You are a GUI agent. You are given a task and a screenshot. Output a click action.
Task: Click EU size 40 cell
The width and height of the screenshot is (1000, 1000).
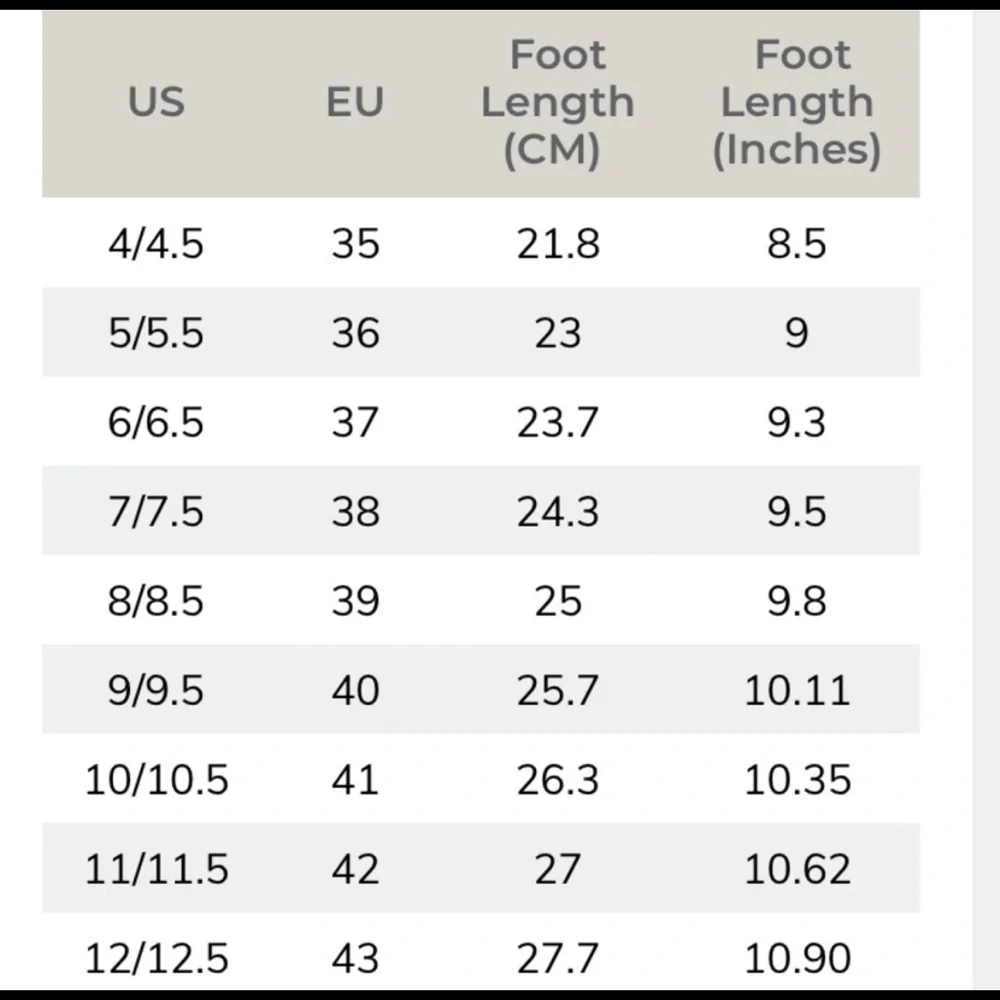pos(355,690)
